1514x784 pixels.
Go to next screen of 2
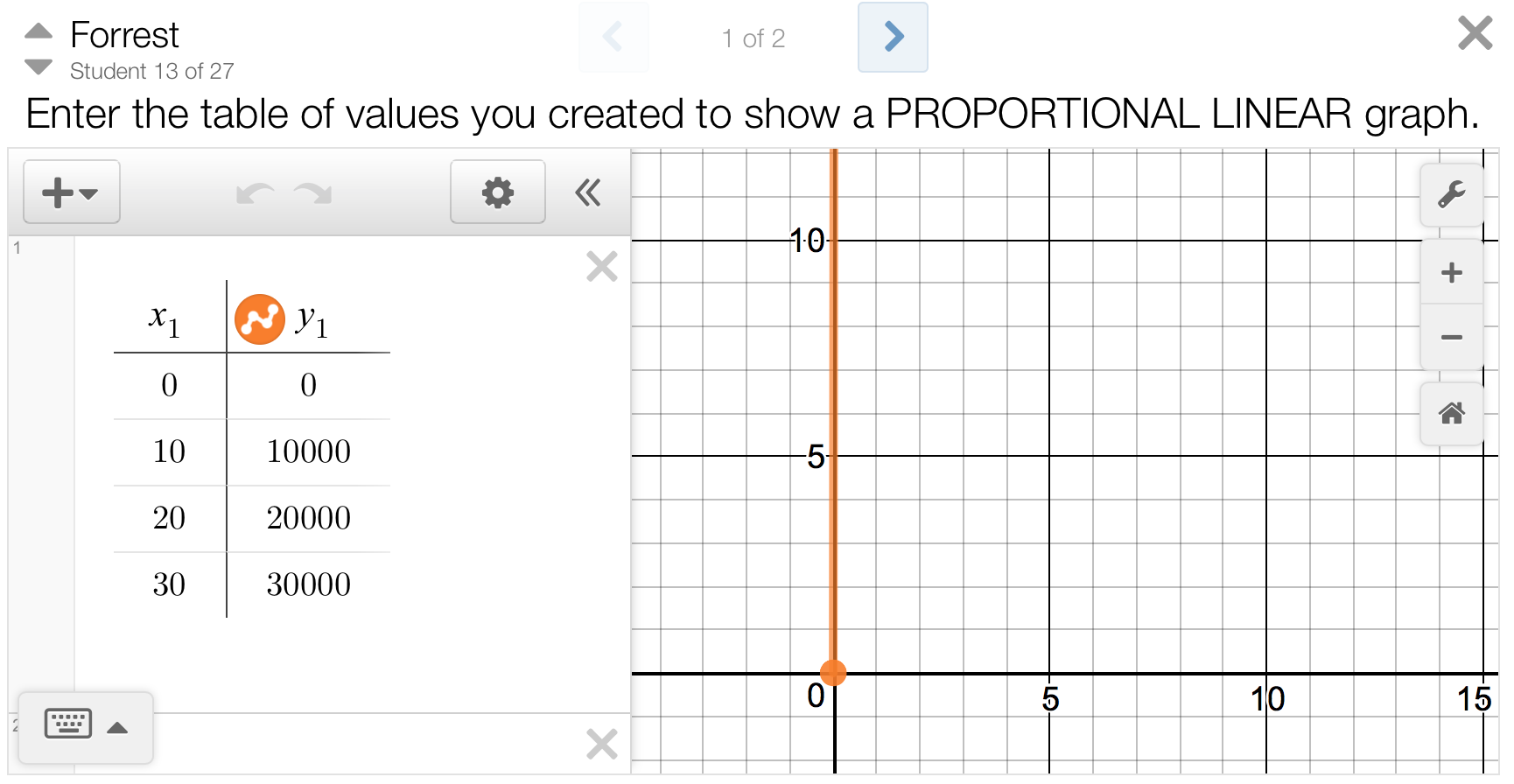click(x=893, y=37)
